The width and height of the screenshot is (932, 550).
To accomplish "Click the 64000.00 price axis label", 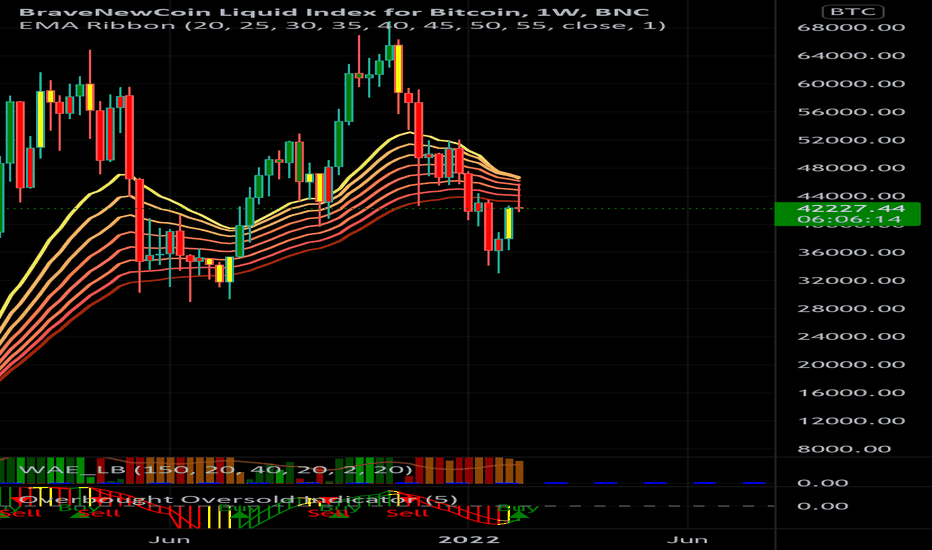I will [851, 55].
